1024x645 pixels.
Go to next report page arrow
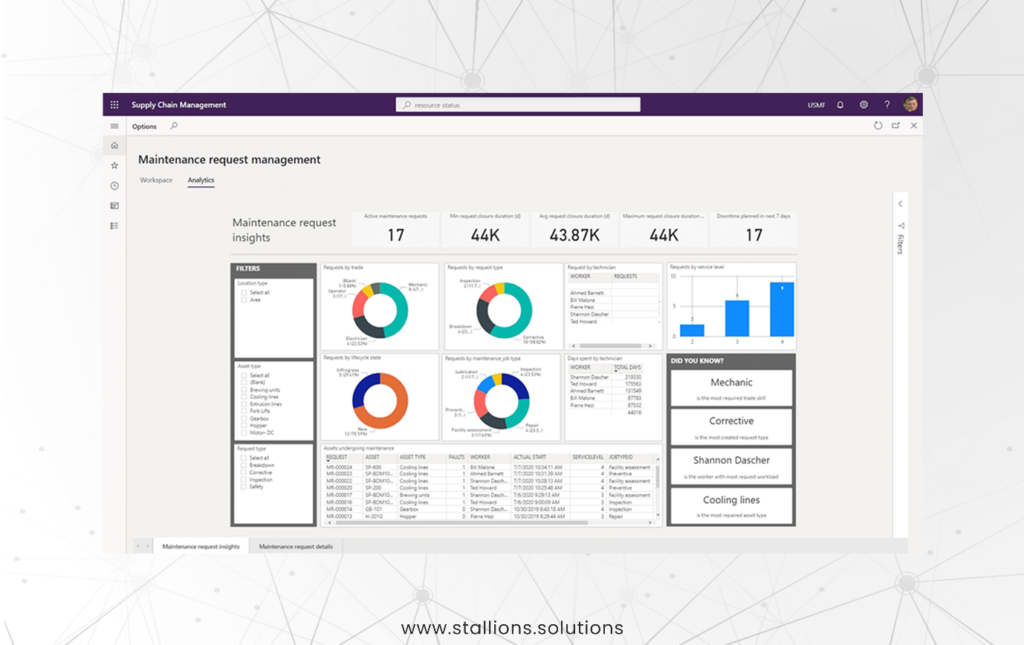point(148,546)
